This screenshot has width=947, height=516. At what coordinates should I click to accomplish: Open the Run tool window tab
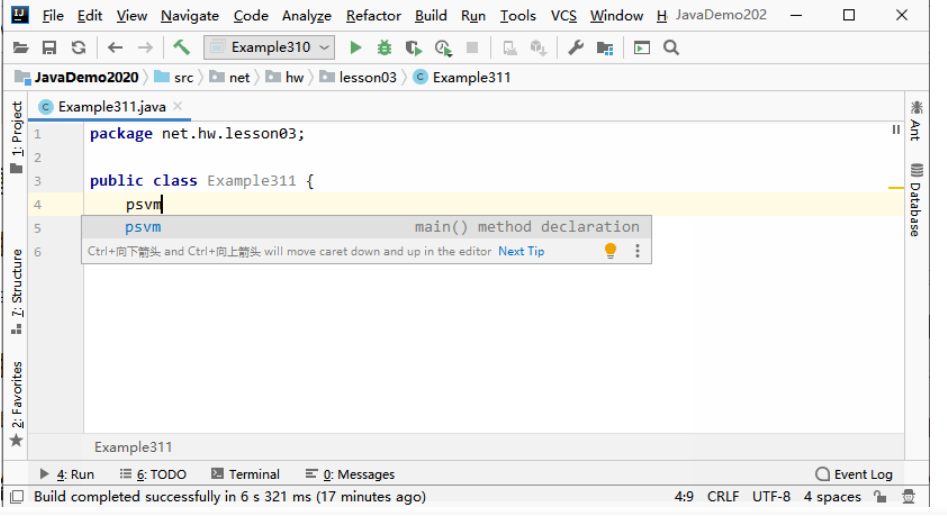click(66, 474)
